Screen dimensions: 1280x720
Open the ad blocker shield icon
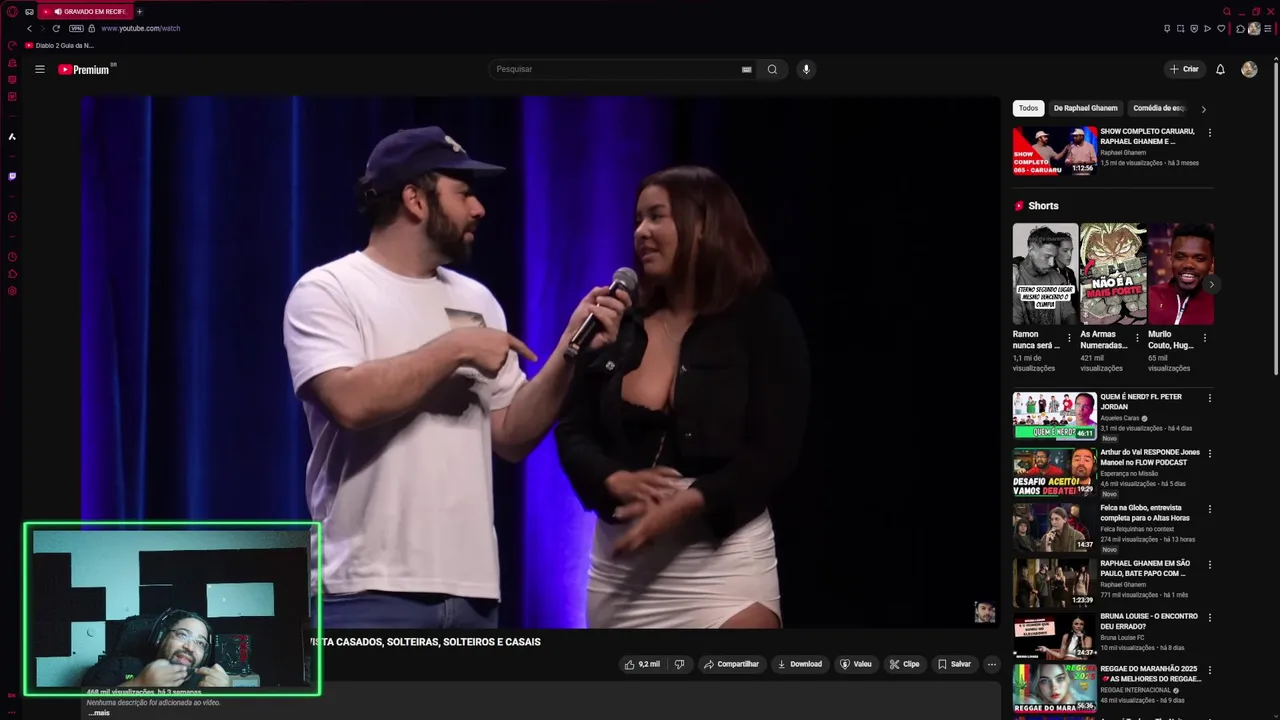click(x=1194, y=28)
